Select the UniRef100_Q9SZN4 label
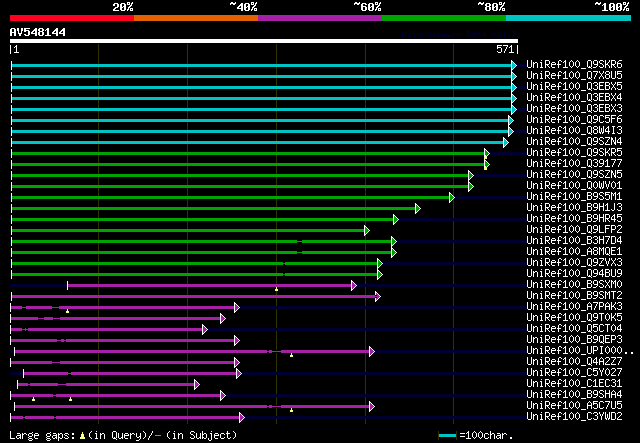640x443 pixels. tap(574, 141)
